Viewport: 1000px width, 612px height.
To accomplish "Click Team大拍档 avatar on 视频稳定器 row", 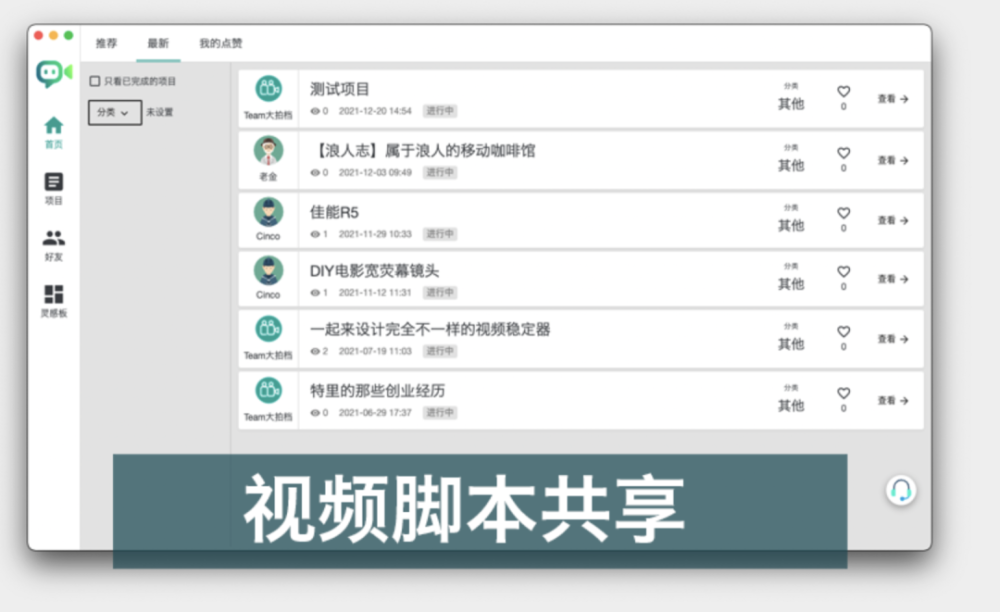I will [x=268, y=330].
